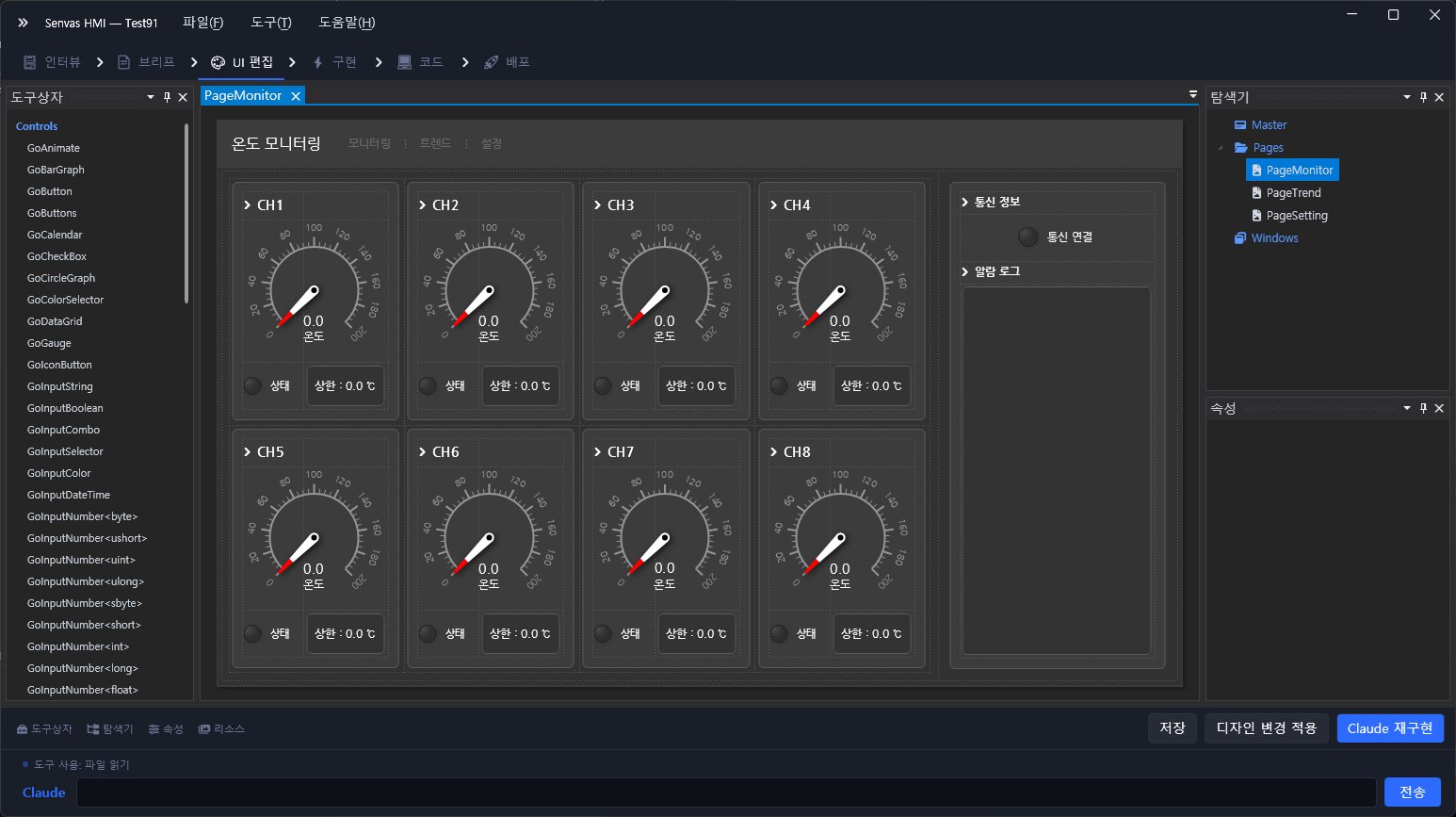Toggle the 통신 연결 lamp indicator
The height and width of the screenshot is (817, 1456).
point(1028,237)
